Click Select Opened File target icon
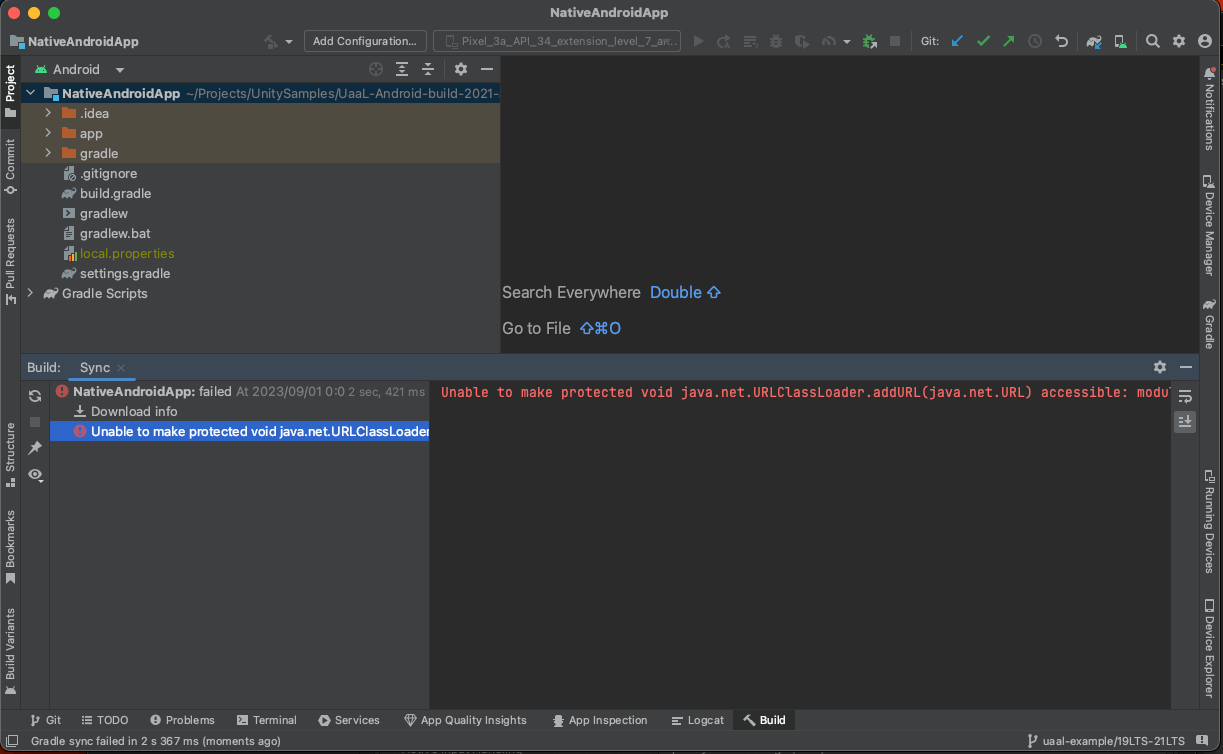This screenshot has height=754, width=1223. pos(376,69)
